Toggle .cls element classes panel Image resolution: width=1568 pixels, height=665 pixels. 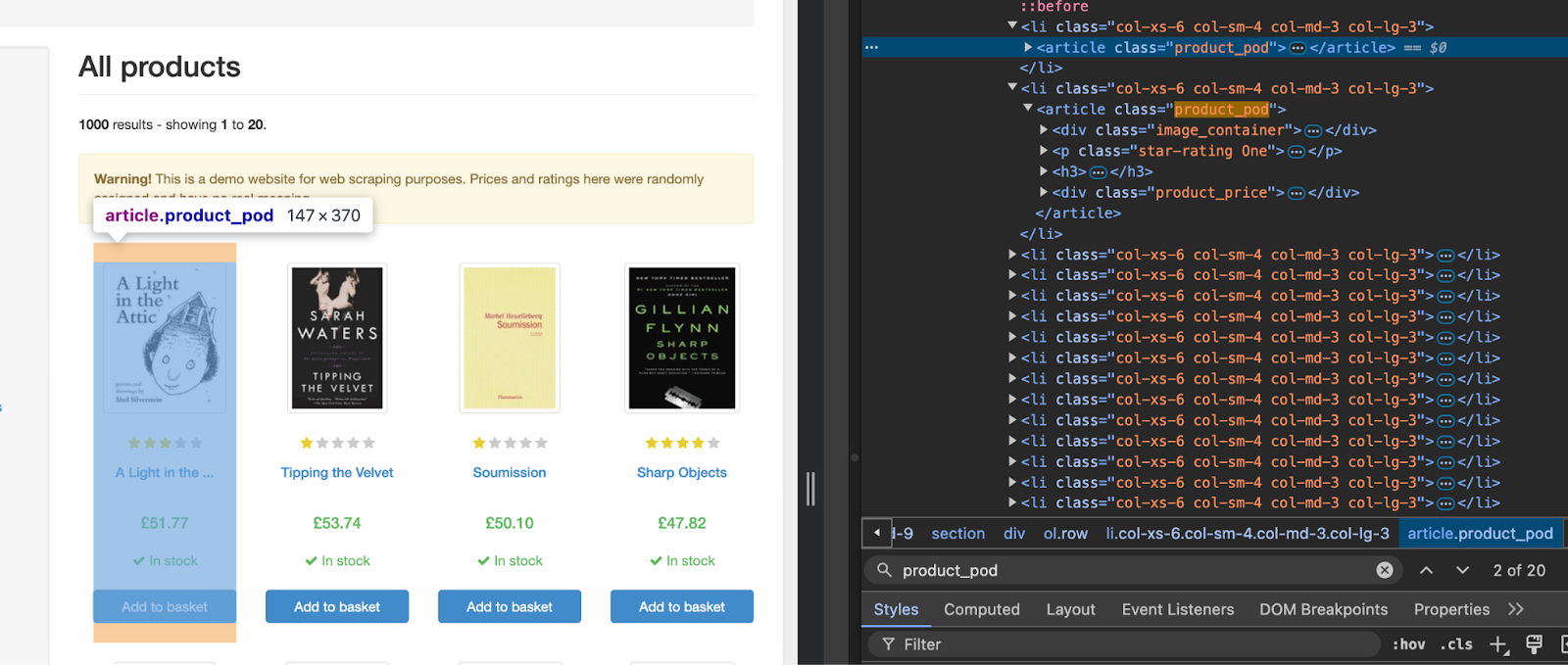click(1455, 644)
